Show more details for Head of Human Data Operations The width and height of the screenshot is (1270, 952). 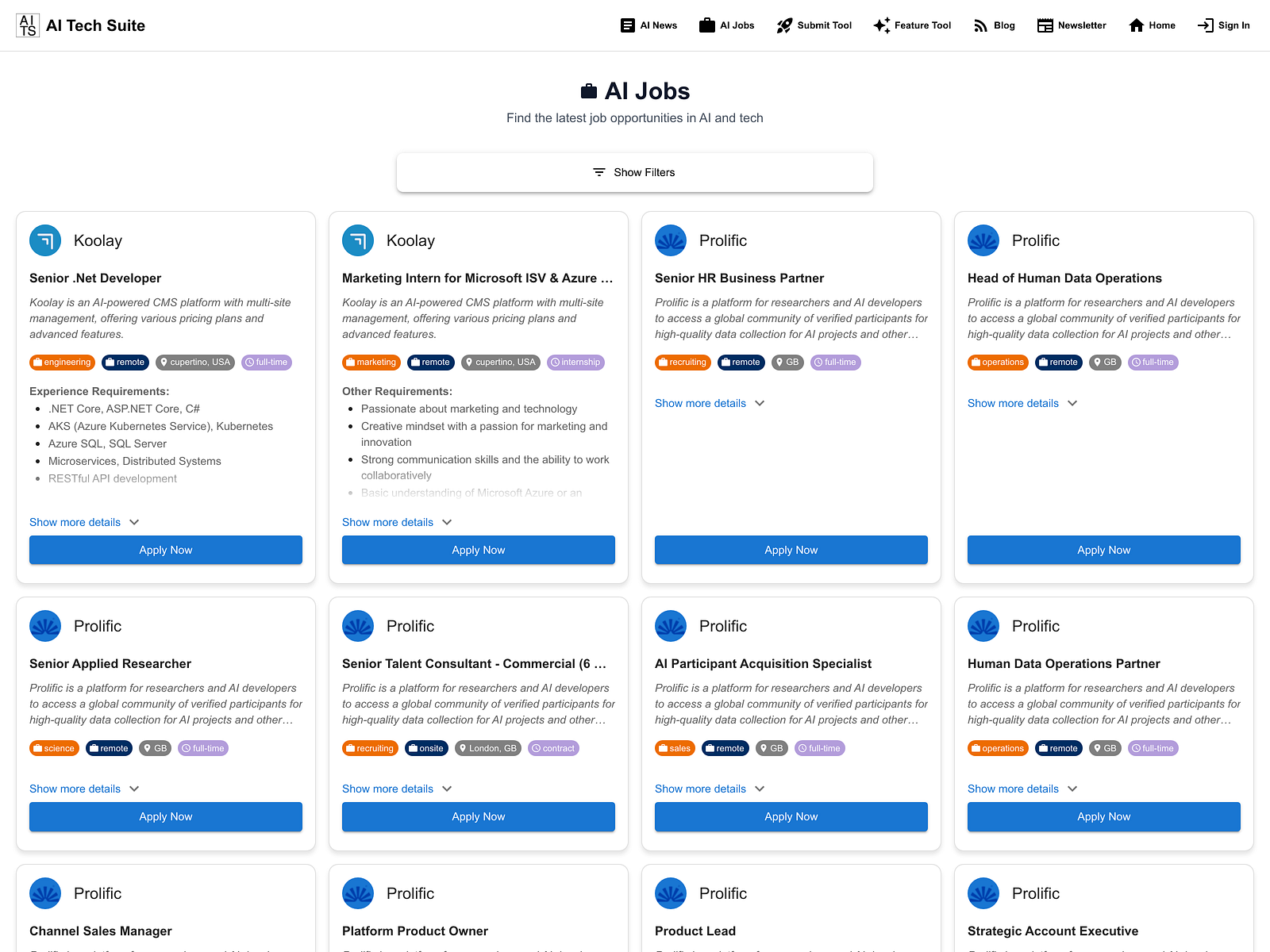point(1023,403)
